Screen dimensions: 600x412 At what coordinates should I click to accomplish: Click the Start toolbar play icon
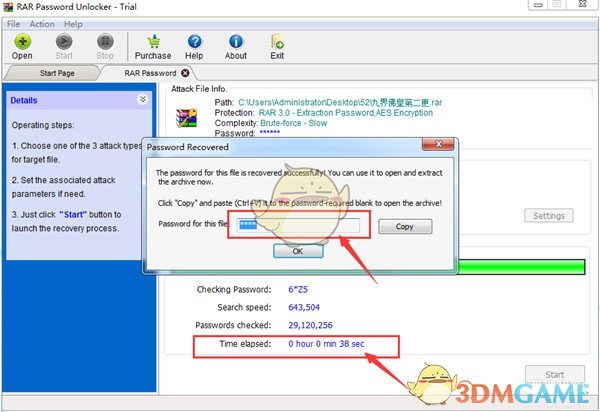64,42
